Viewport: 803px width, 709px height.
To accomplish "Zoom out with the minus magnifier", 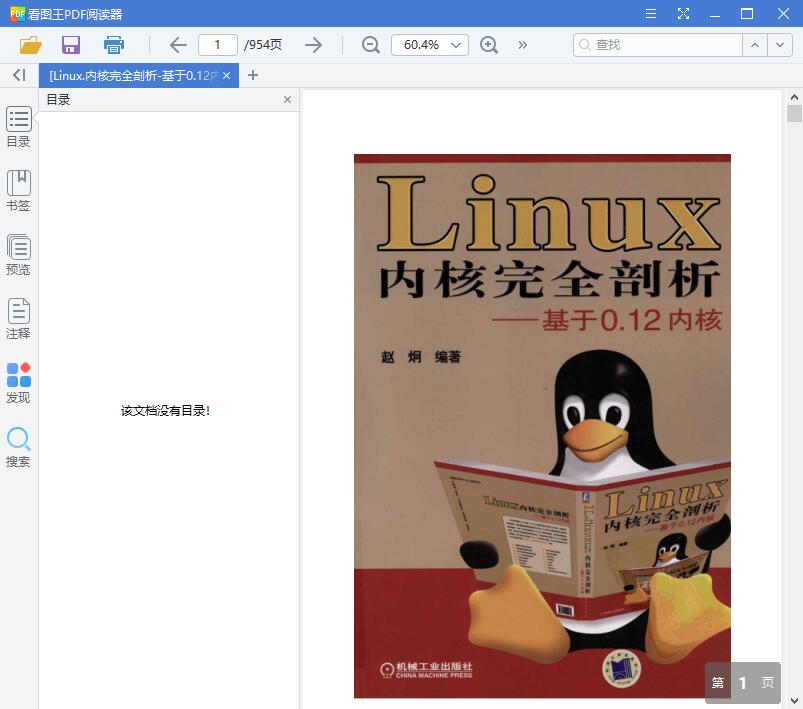I will 370,45.
